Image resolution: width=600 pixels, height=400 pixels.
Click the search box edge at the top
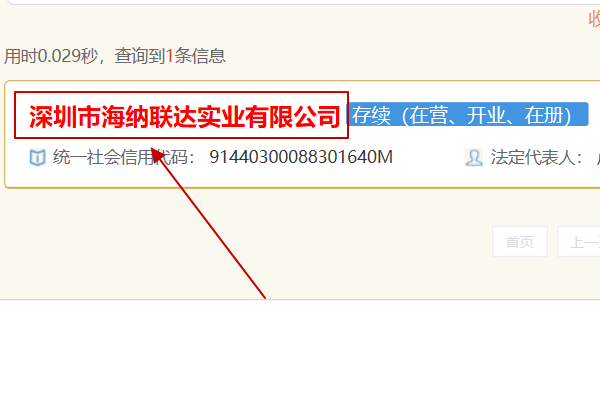coord(303,2)
